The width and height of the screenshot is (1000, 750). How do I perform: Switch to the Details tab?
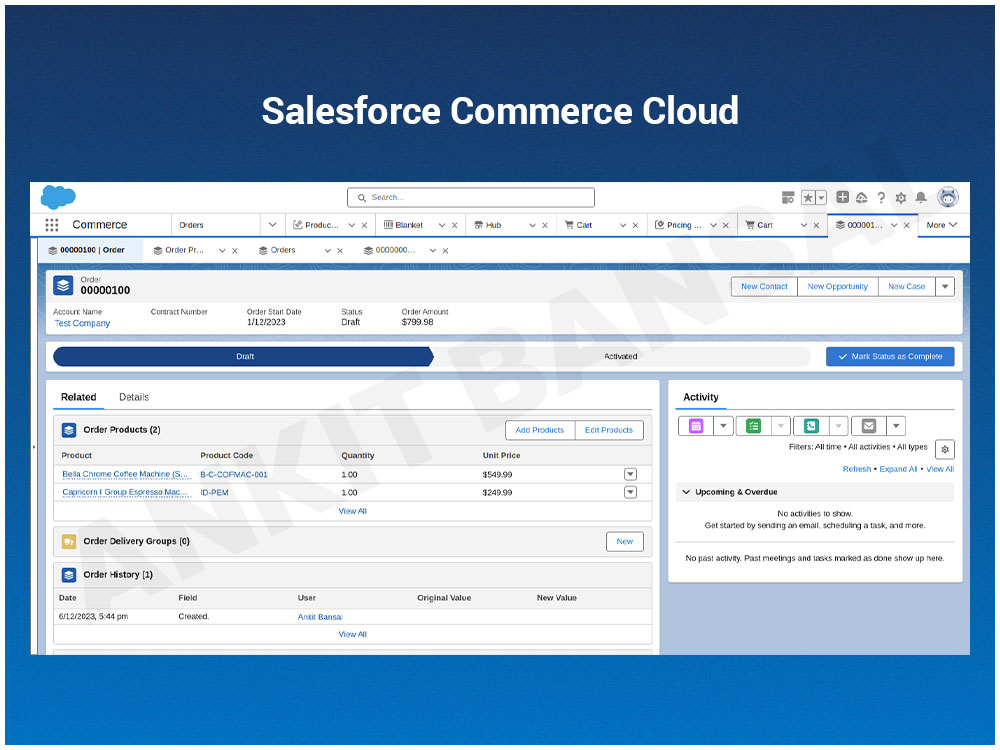tap(134, 397)
